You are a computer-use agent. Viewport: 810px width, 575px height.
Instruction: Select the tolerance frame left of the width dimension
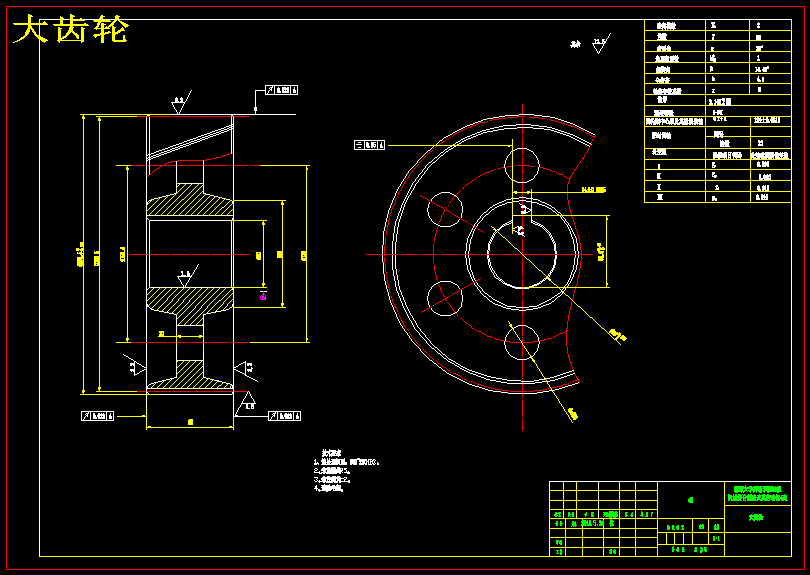tap(97, 416)
